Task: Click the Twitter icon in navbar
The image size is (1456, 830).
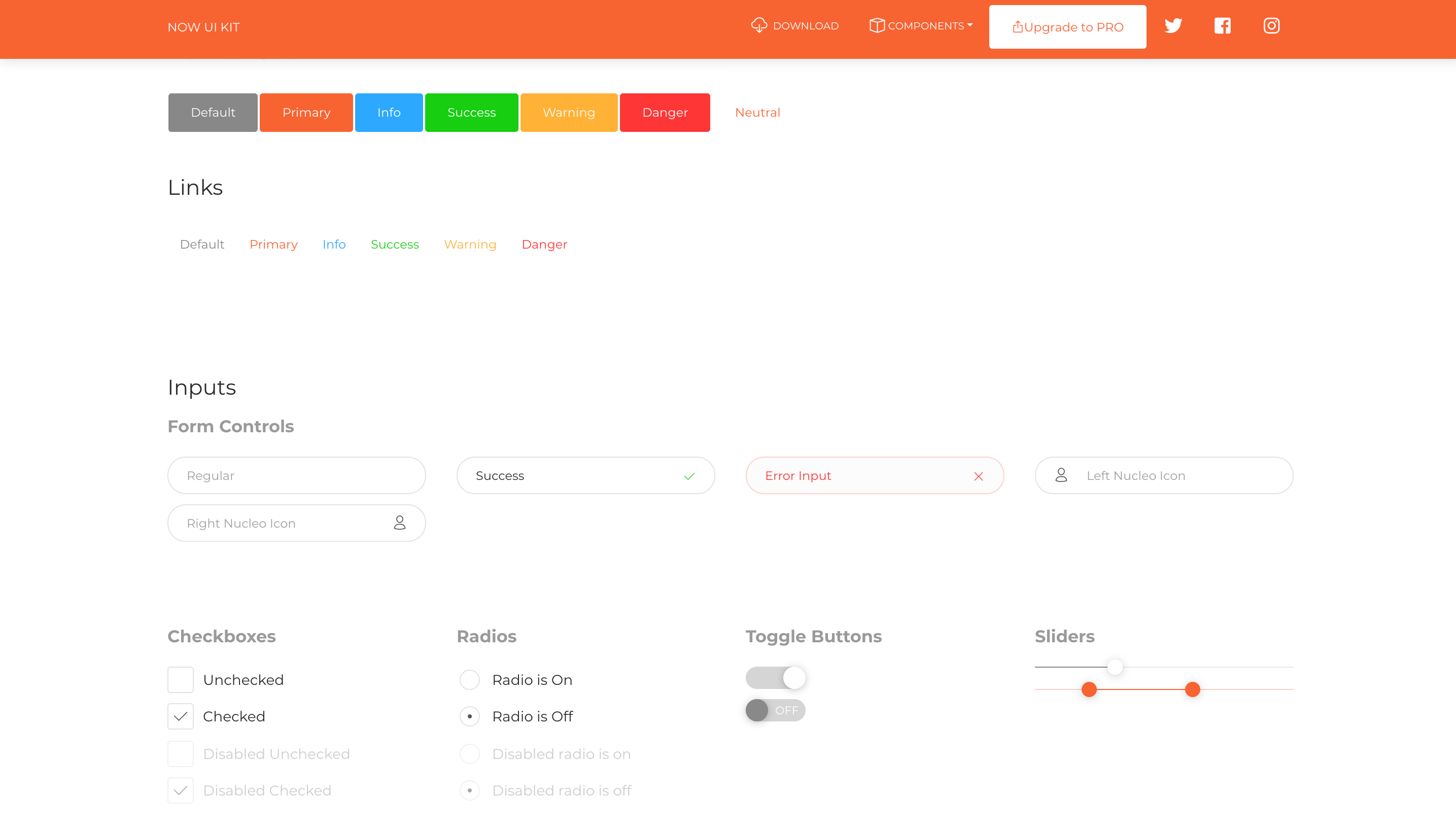Action: [1173, 26]
